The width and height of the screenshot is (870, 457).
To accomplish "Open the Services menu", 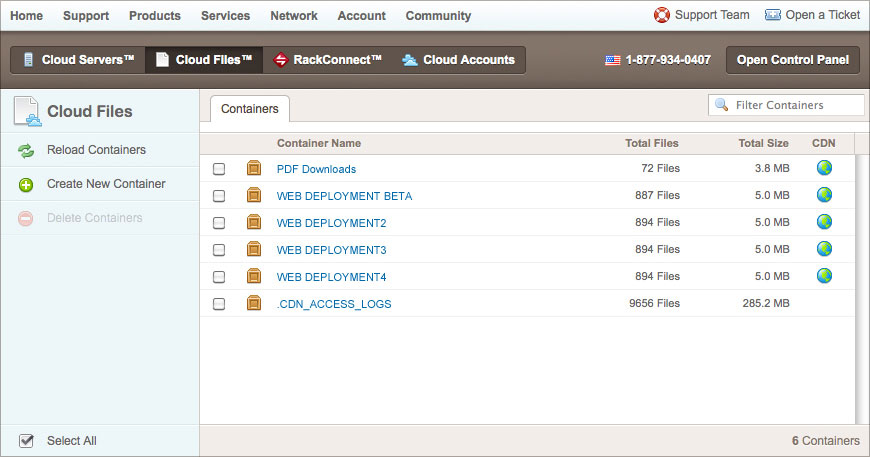I will (225, 16).
